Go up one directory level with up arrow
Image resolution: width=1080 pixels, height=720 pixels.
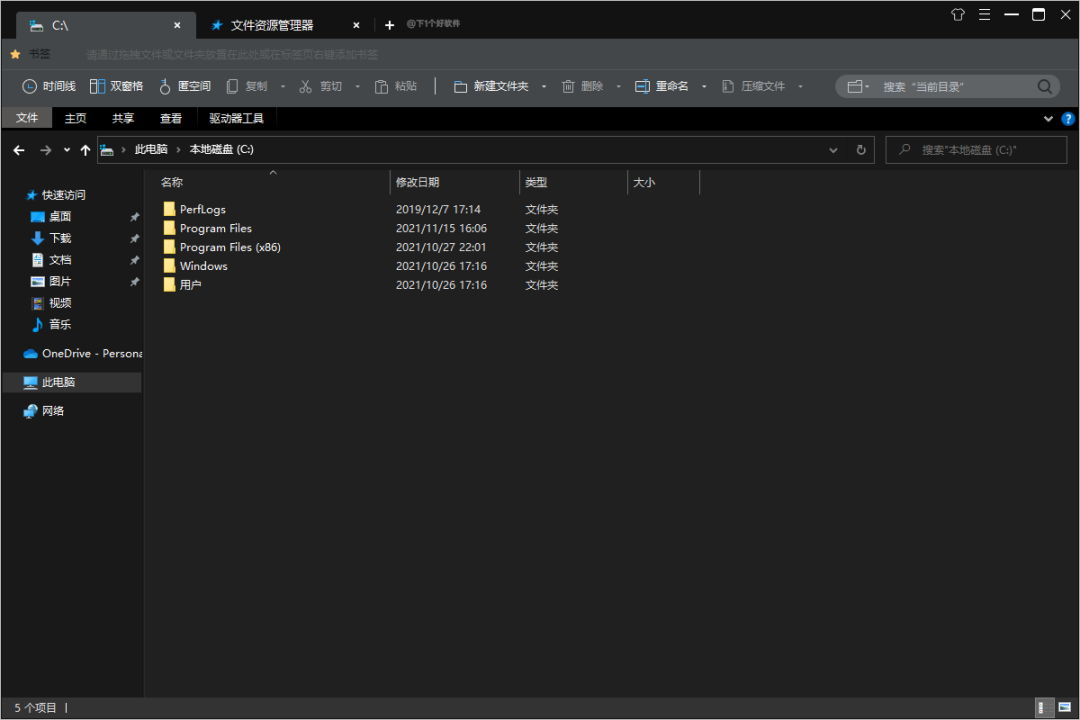click(85, 150)
